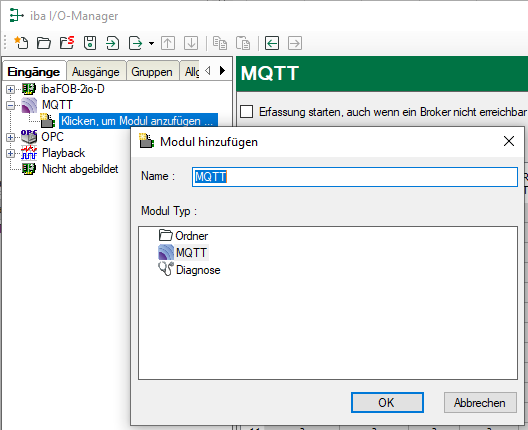Click the 'Klicken, um Modul anzufügen' tree entry
The image size is (528, 430).
coord(138,121)
